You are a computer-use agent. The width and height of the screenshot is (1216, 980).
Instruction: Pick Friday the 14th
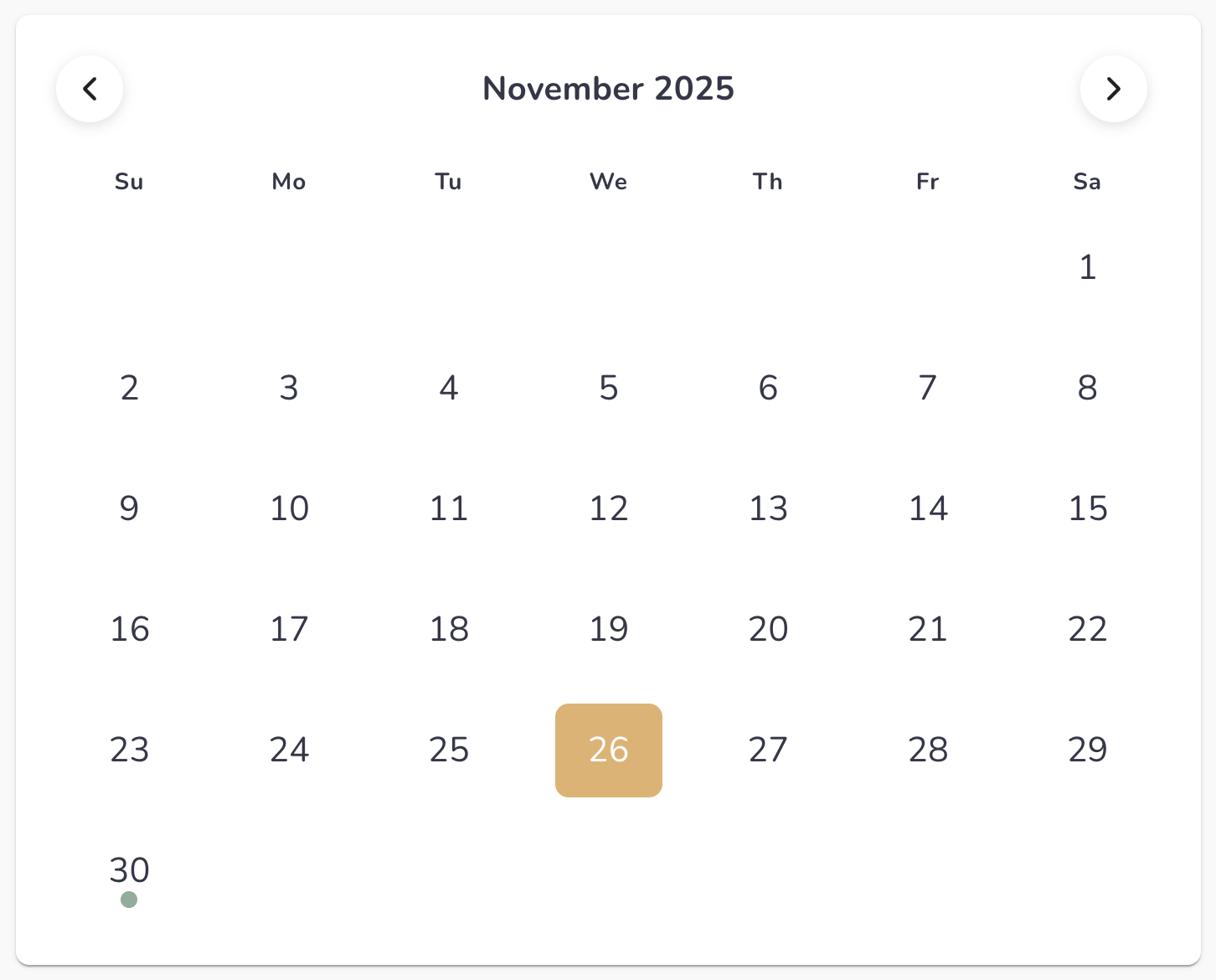(928, 509)
